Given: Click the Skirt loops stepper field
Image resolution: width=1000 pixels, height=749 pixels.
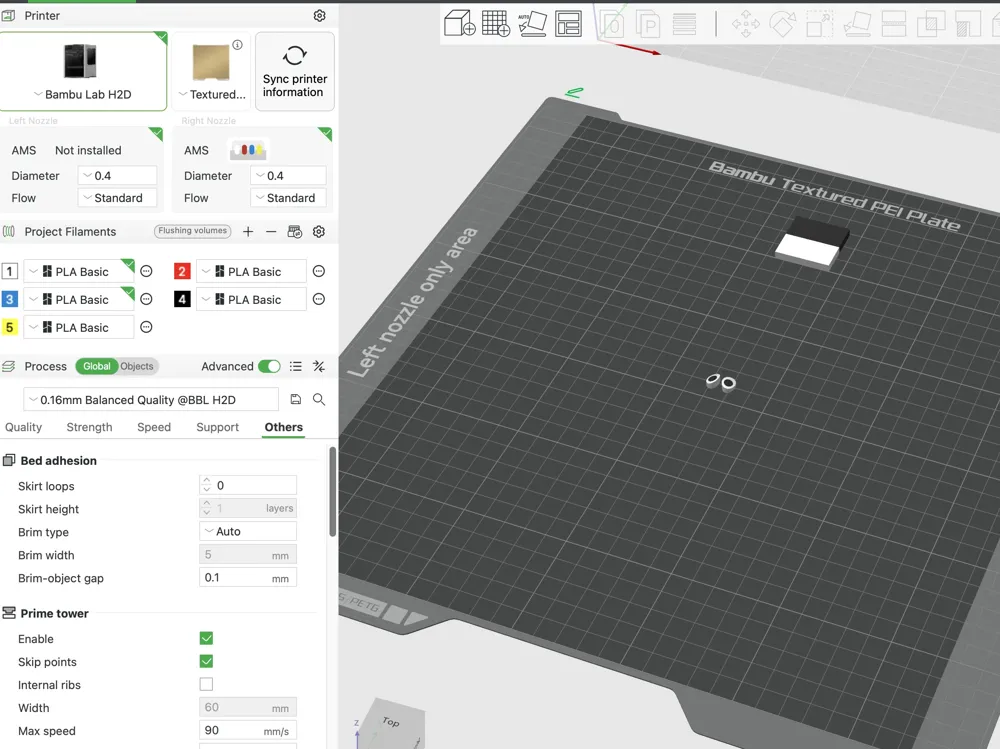Looking at the screenshot, I should pos(248,485).
